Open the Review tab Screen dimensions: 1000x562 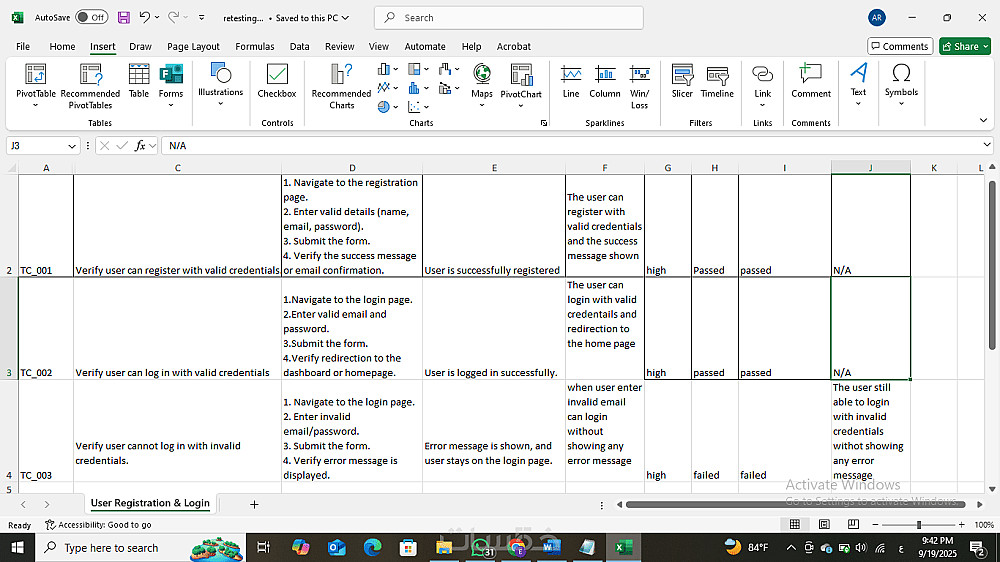pyautogui.click(x=339, y=46)
